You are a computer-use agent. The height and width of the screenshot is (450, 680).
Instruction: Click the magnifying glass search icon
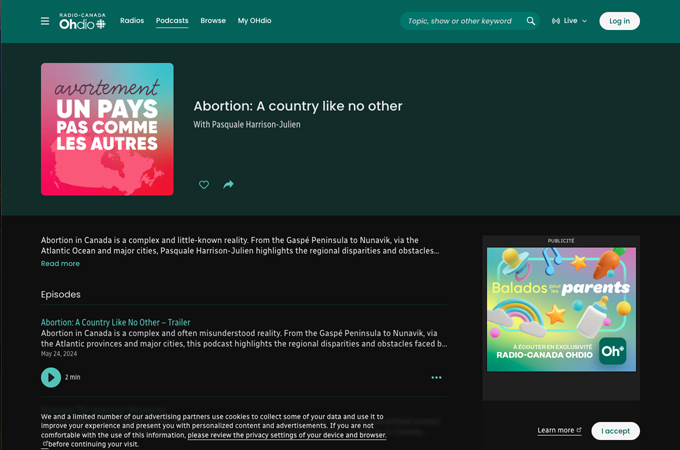530,21
